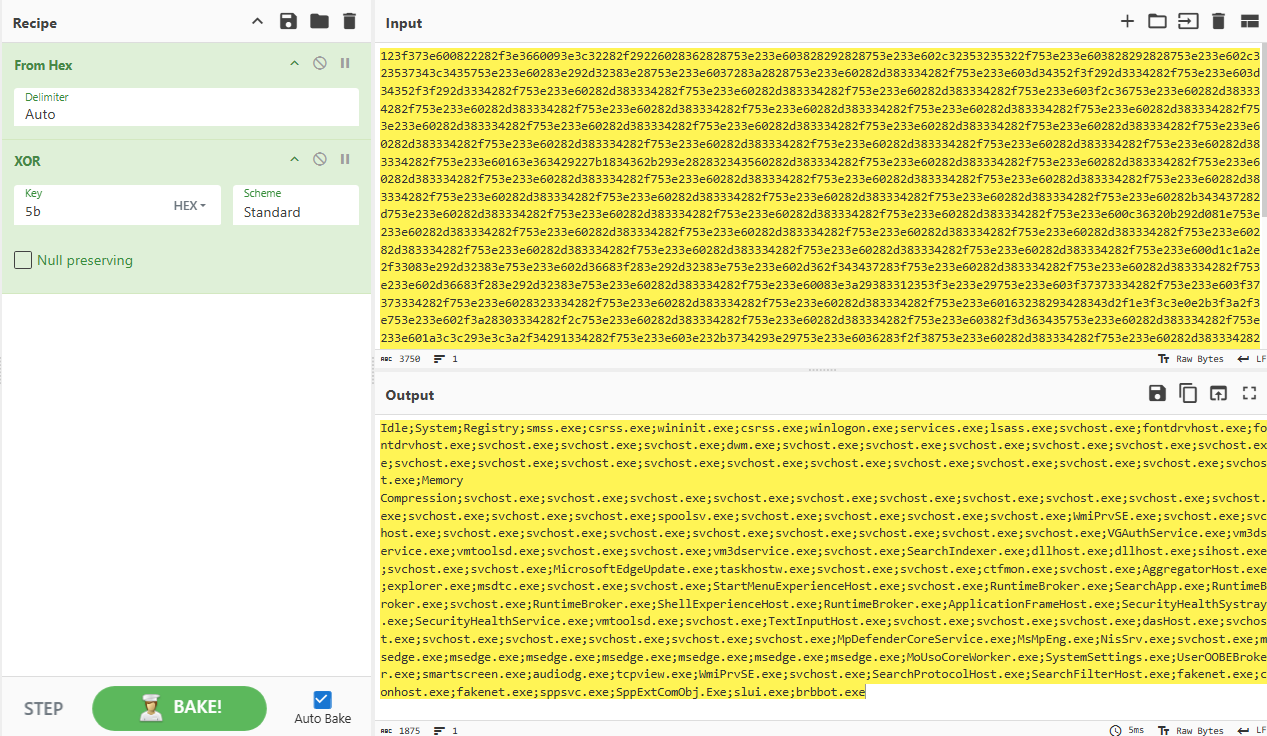
Task: Set breakpoint on From Hex operation
Action: pyautogui.click(x=345, y=64)
